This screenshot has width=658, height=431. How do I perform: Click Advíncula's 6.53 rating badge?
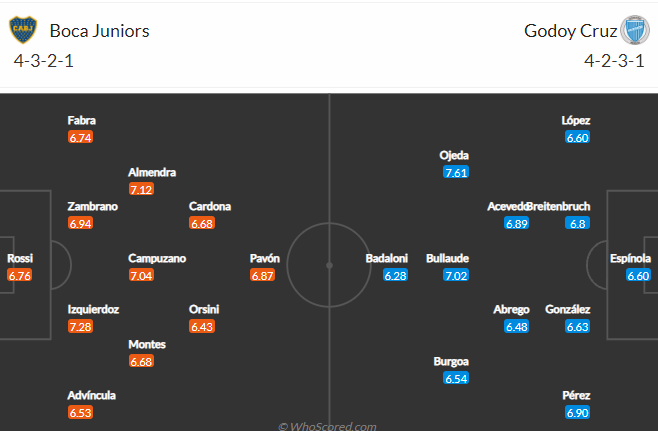pyautogui.click(x=80, y=413)
